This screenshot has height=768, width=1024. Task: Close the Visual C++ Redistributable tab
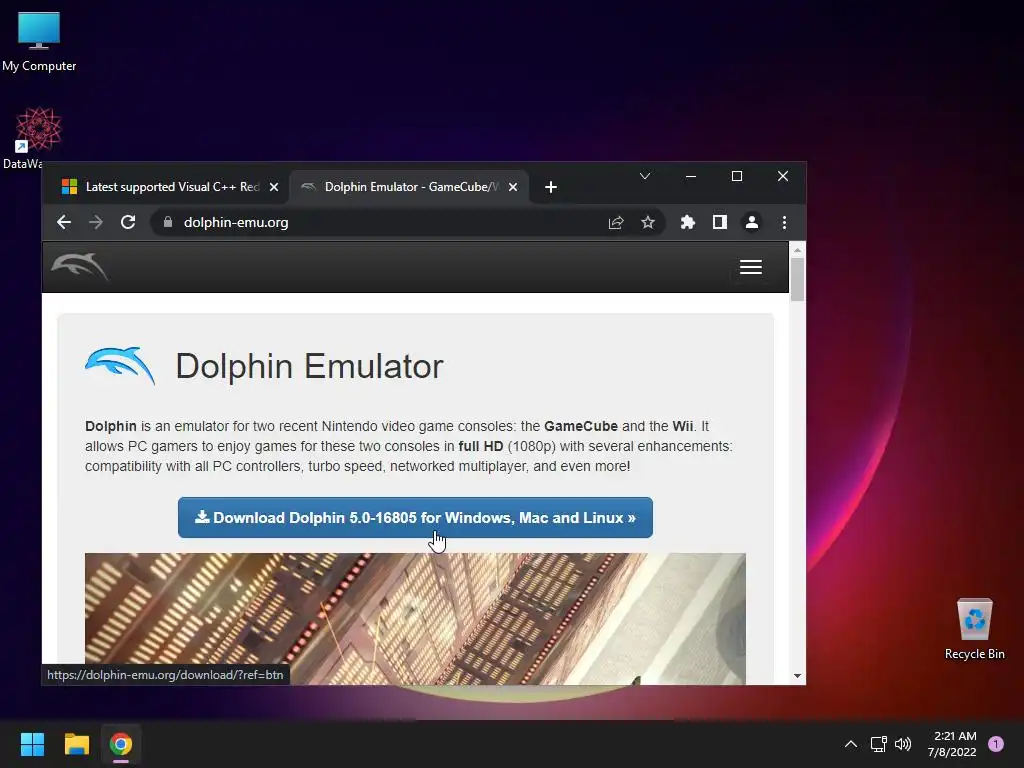point(274,187)
